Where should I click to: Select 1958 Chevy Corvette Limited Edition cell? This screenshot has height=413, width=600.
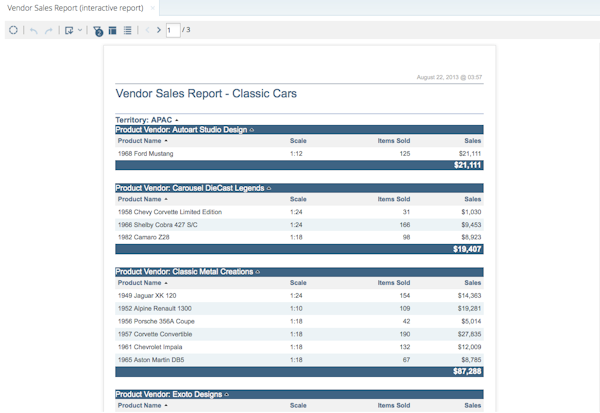tap(170, 212)
